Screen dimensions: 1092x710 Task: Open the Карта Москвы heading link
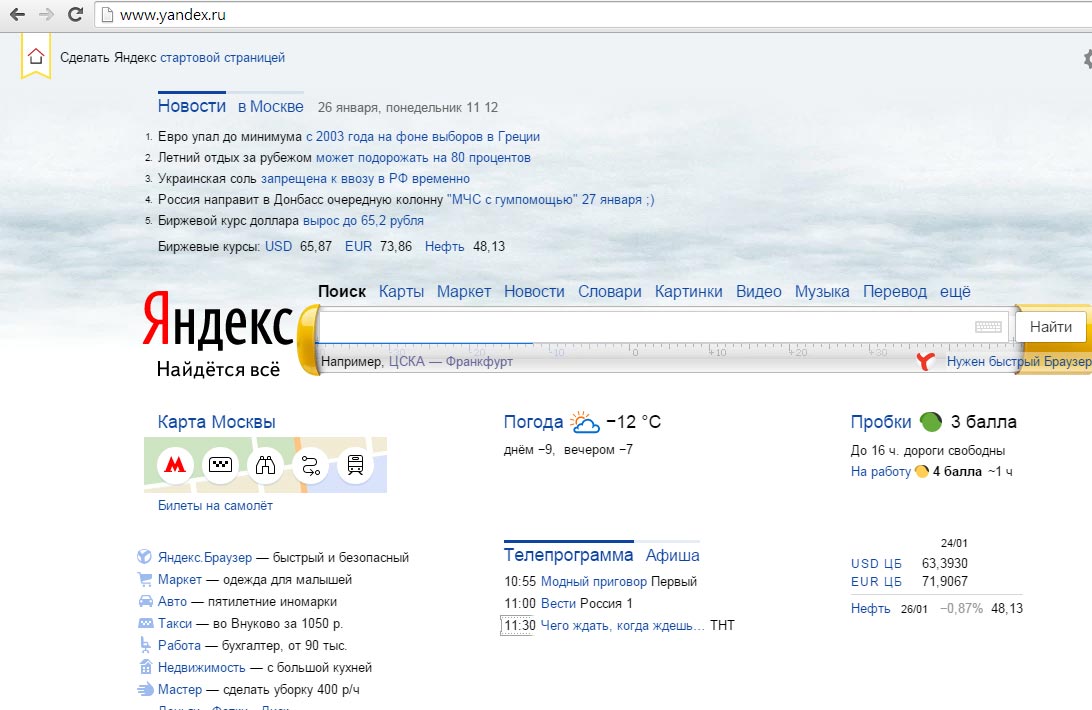pyautogui.click(x=217, y=422)
